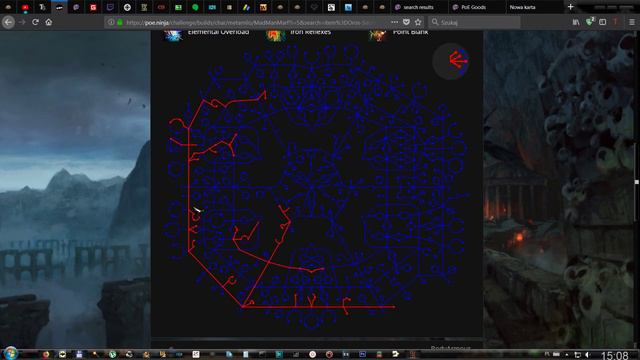The height and width of the screenshot is (360, 640).
Task: Click the 'Elemental Overload' label
Action: pyautogui.click(x=218, y=32)
